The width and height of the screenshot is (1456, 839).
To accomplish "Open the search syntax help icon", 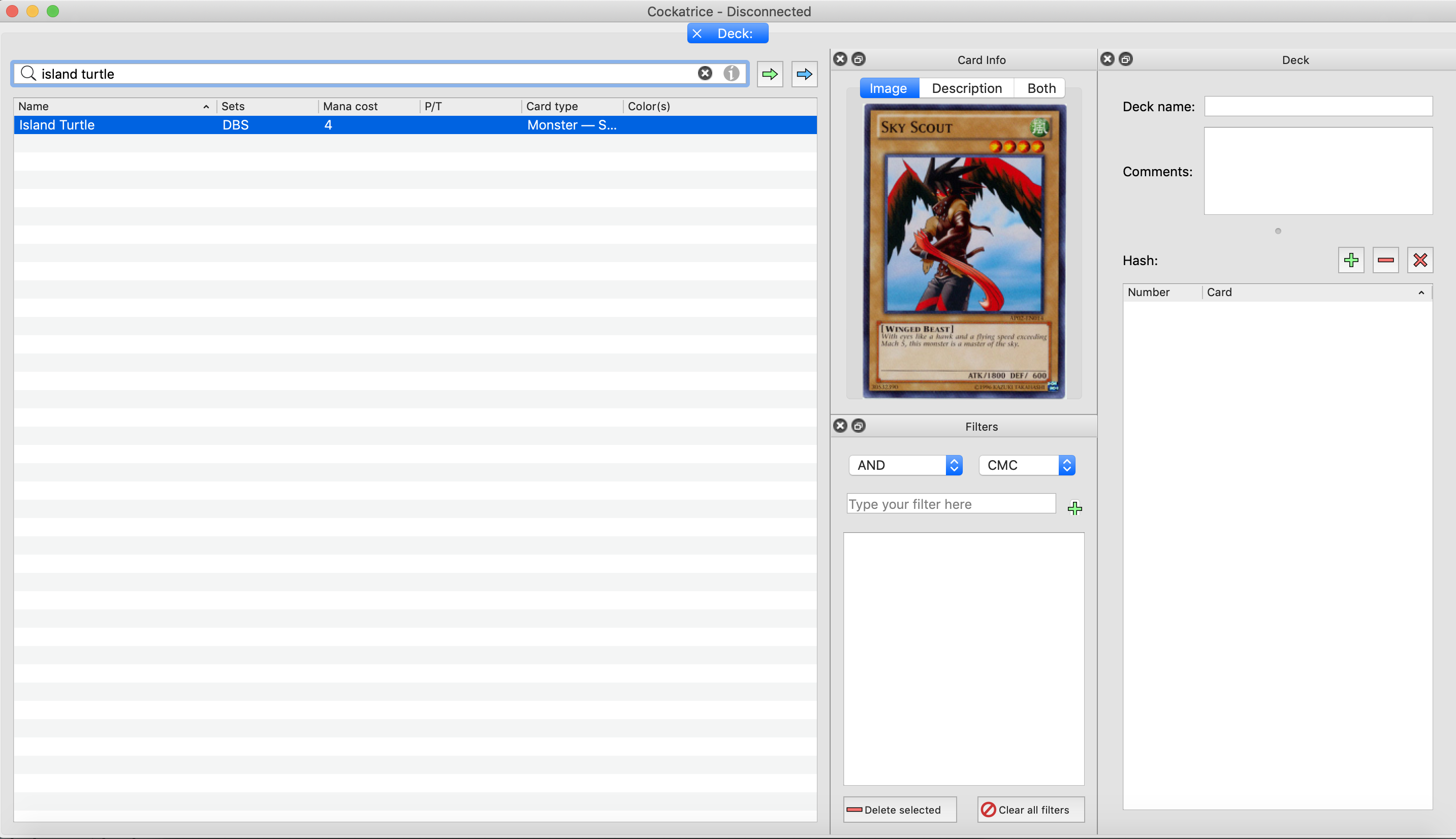I will point(731,73).
